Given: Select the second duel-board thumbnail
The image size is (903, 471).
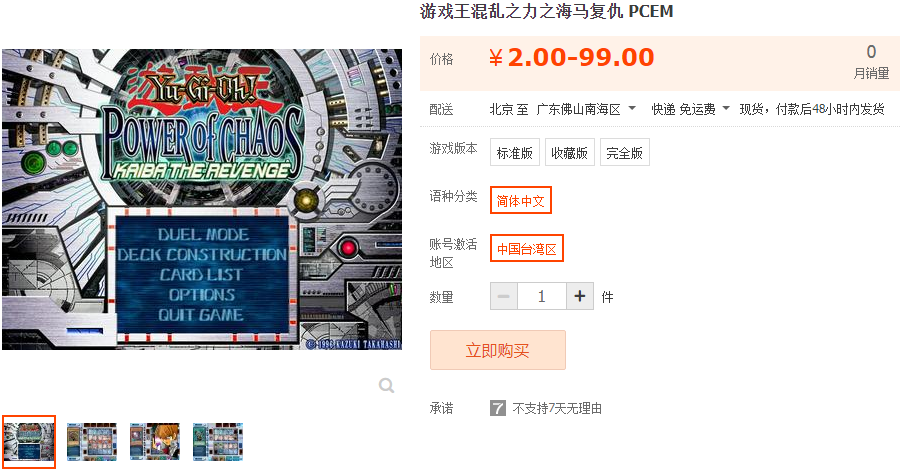Looking at the screenshot, I should (x=92, y=442).
